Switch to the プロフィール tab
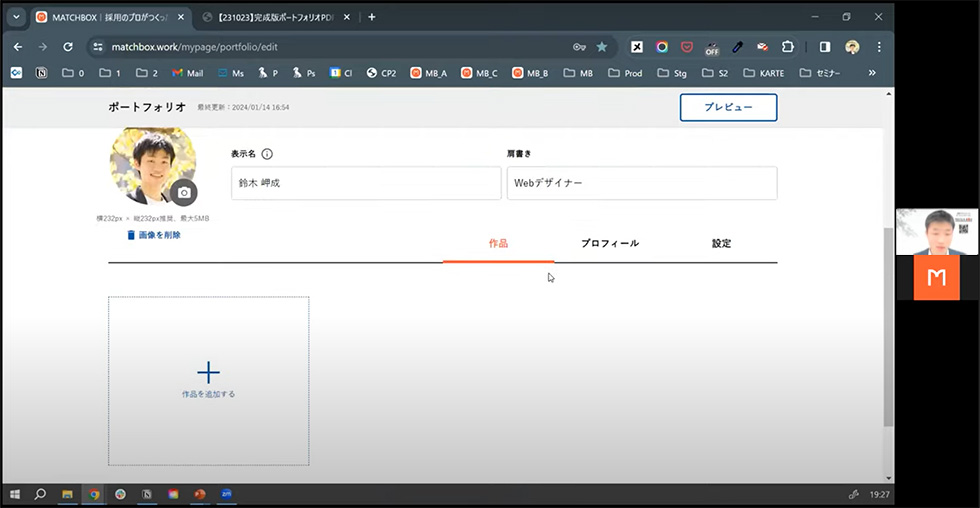Viewport: 980px width, 508px height. tap(609, 243)
